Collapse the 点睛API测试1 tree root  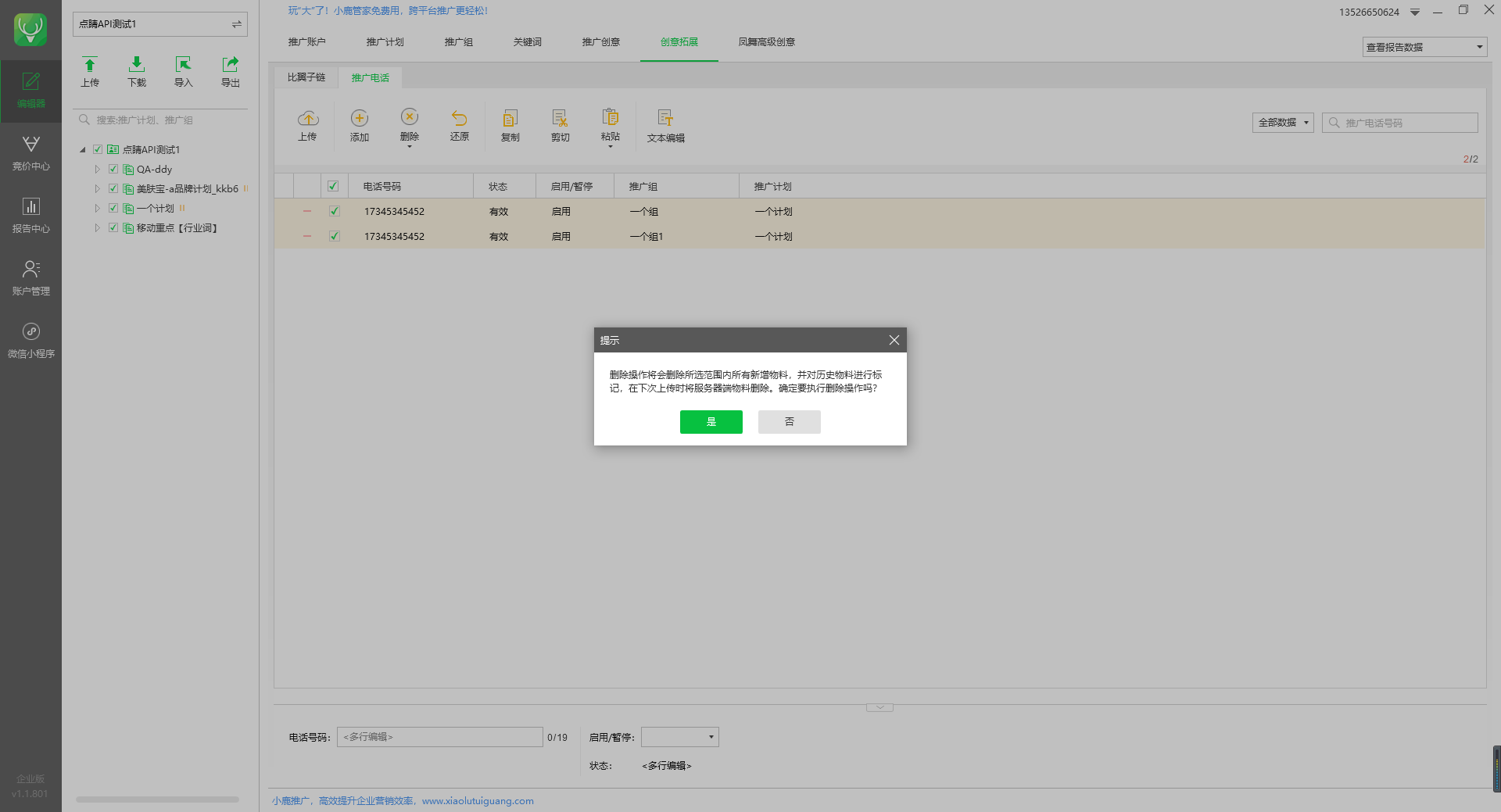click(x=83, y=149)
